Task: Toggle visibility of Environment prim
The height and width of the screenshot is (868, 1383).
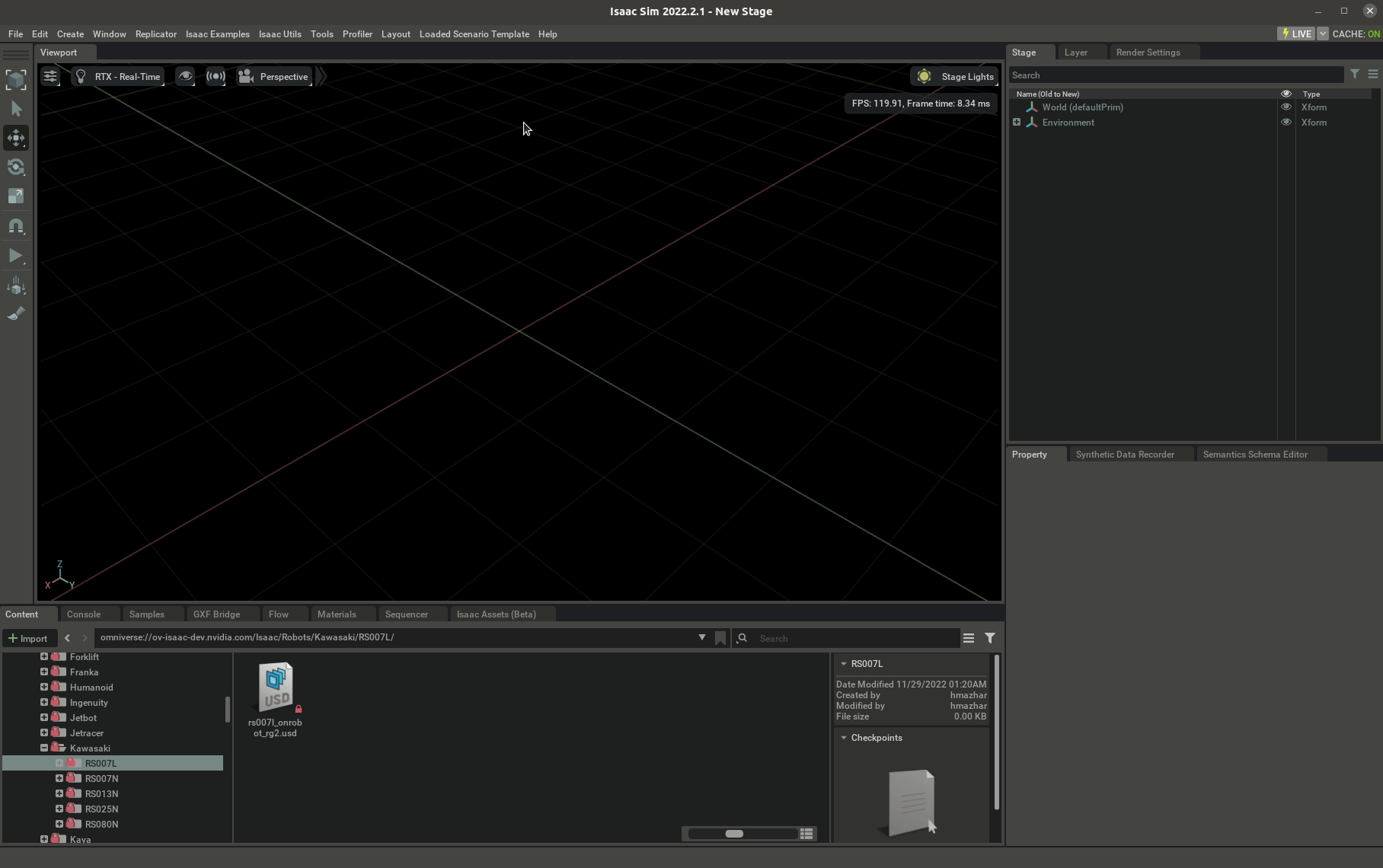Action: pos(1286,123)
